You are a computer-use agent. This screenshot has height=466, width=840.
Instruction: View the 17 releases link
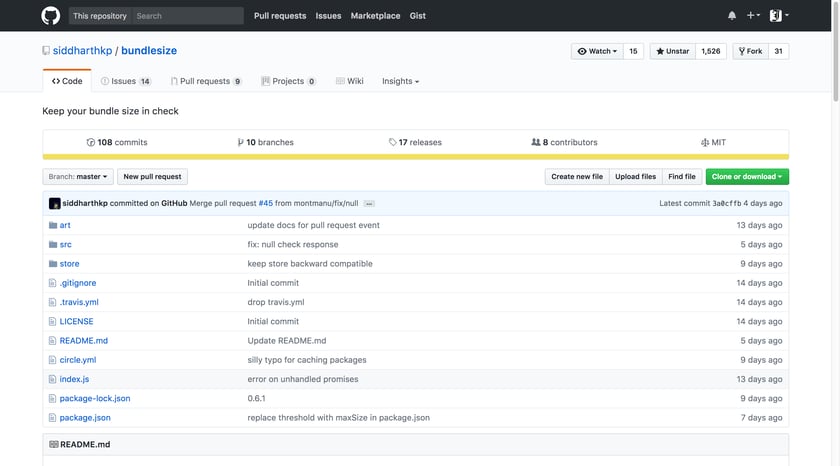point(415,142)
